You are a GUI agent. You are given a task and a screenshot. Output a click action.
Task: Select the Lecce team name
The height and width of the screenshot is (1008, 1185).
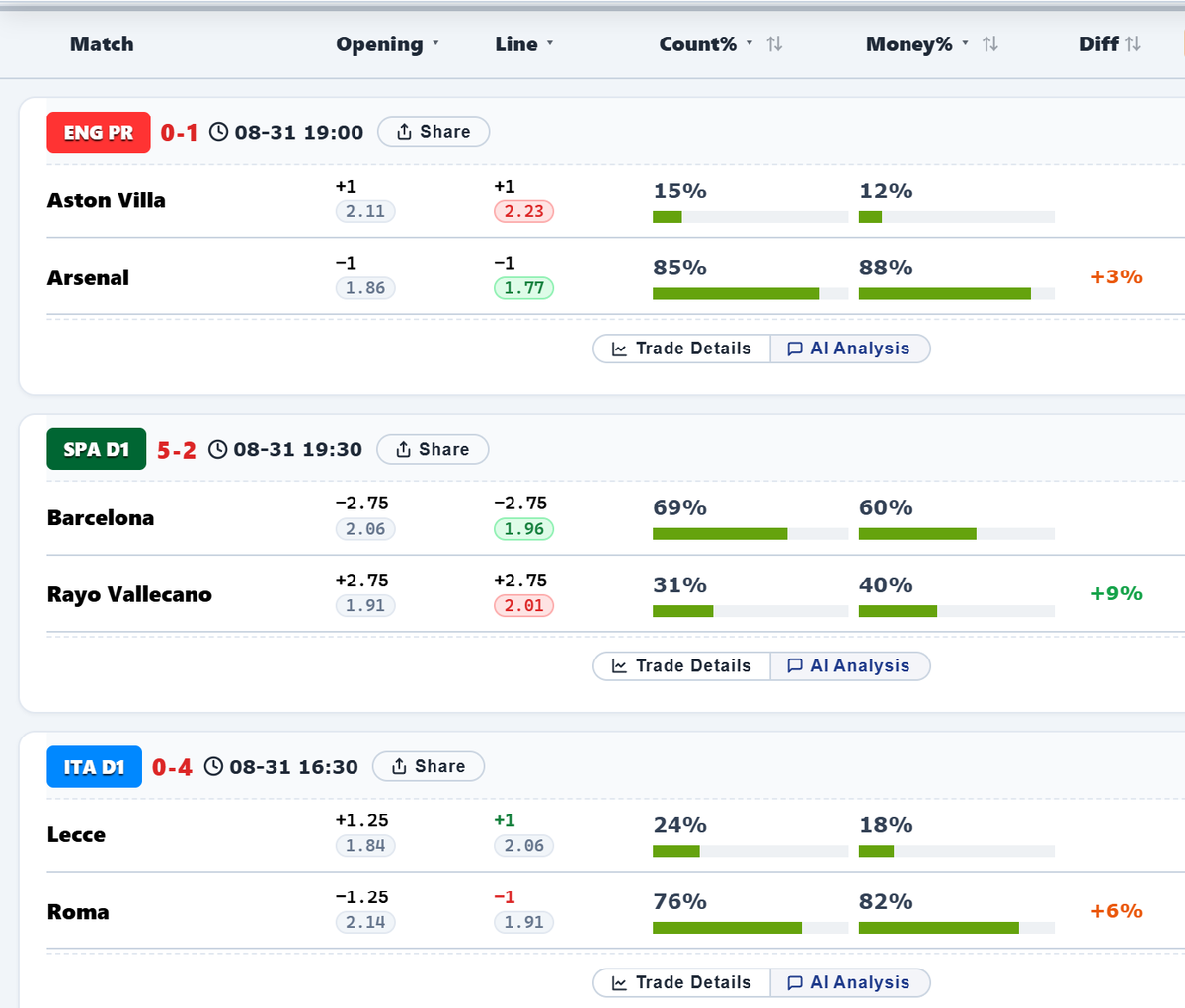coord(76,835)
